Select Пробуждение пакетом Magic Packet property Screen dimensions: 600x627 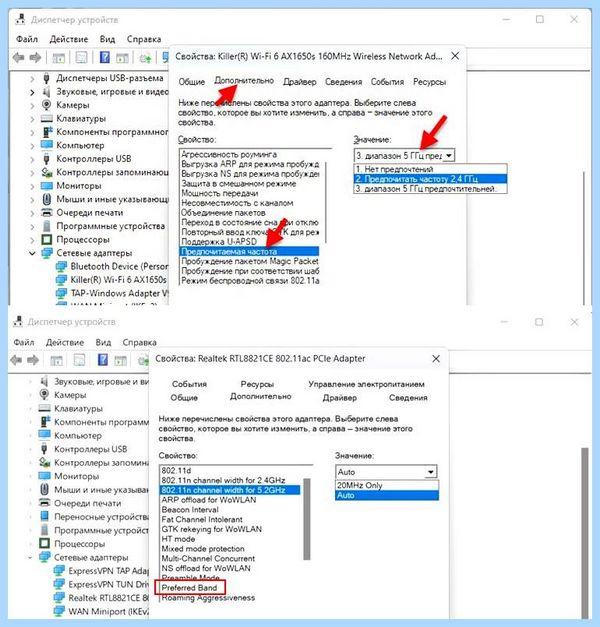coord(250,261)
